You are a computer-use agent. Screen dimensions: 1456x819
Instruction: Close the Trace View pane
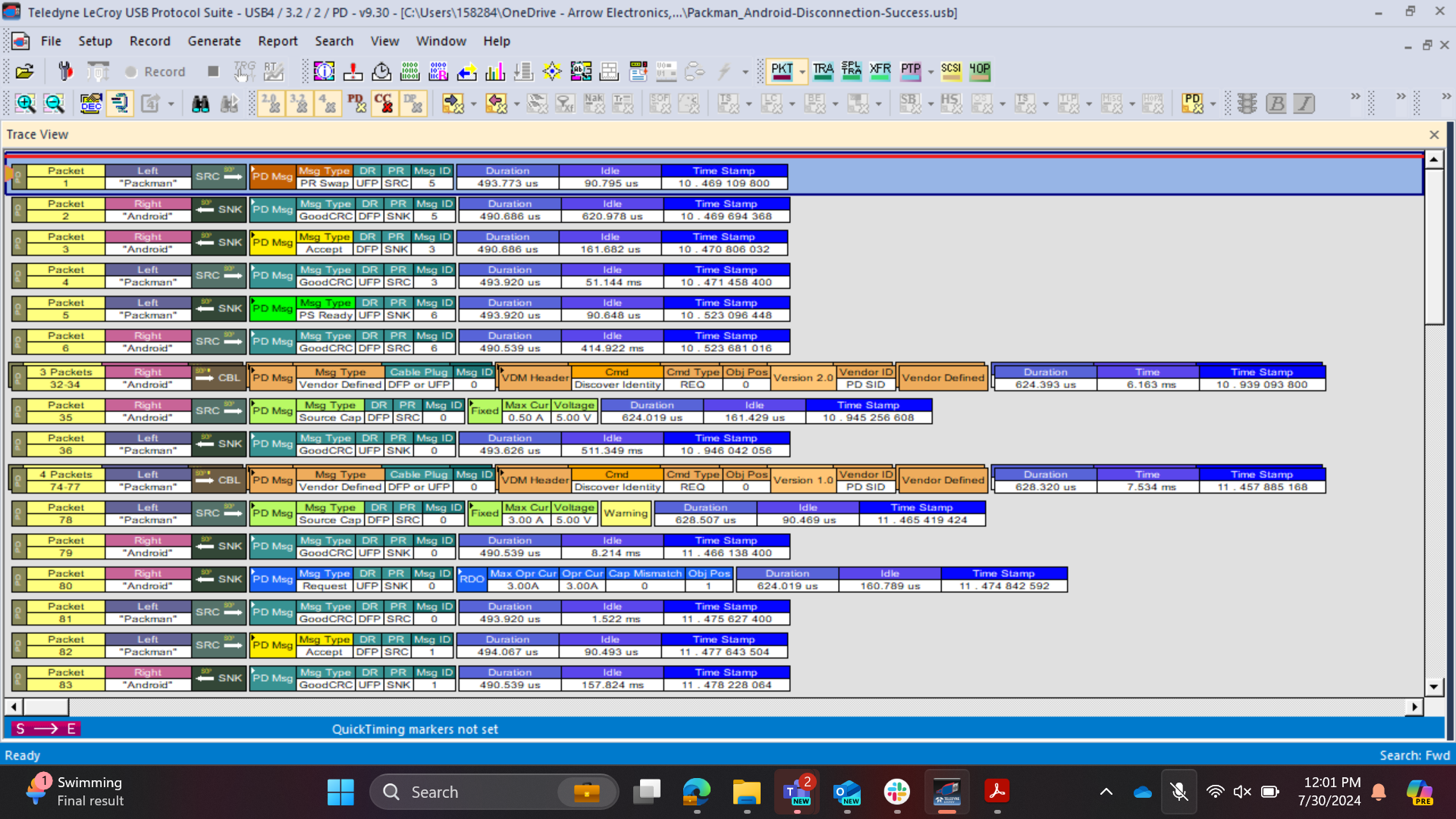pos(1434,134)
